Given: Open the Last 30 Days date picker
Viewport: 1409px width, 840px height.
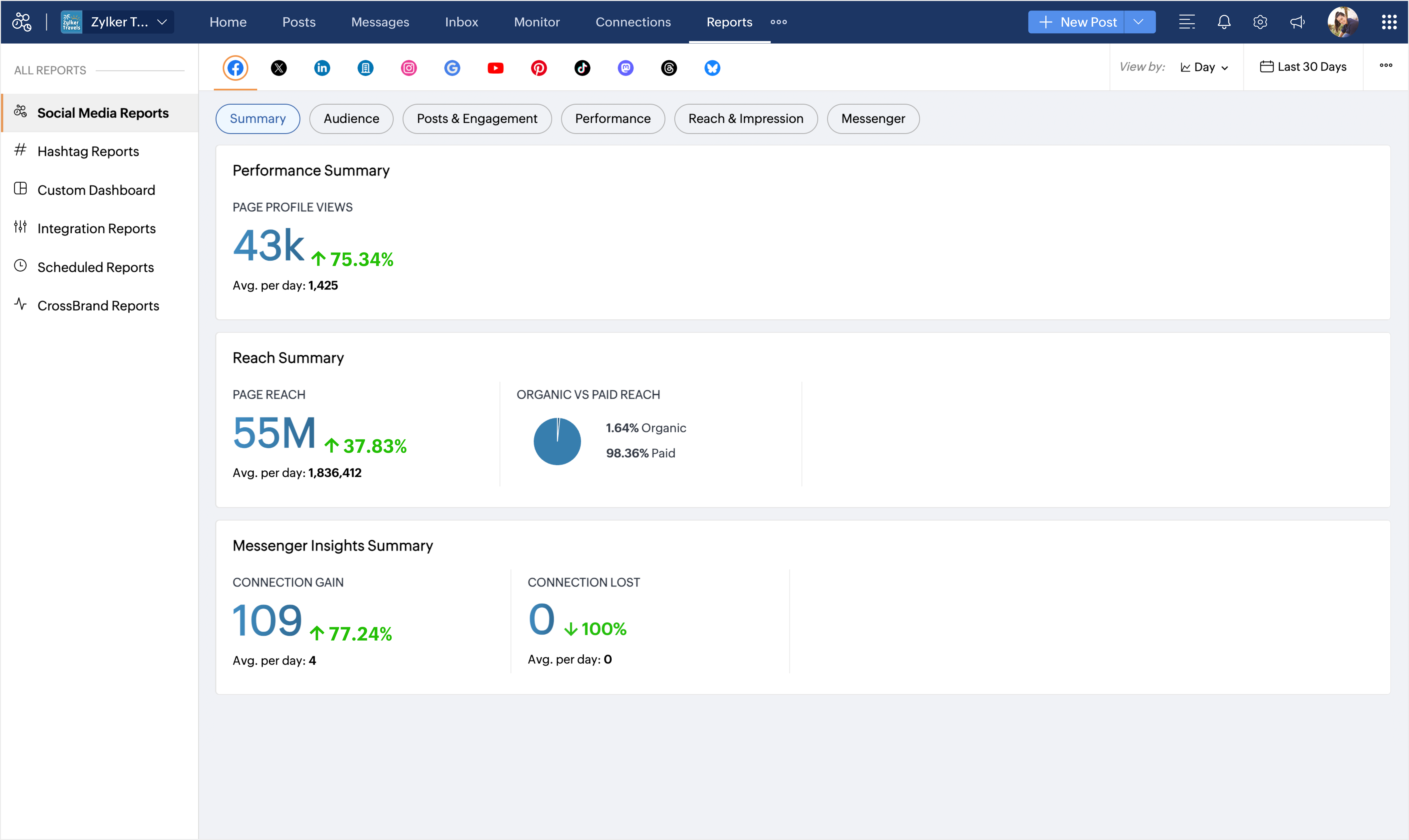Looking at the screenshot, I should tap(1303, 67).
